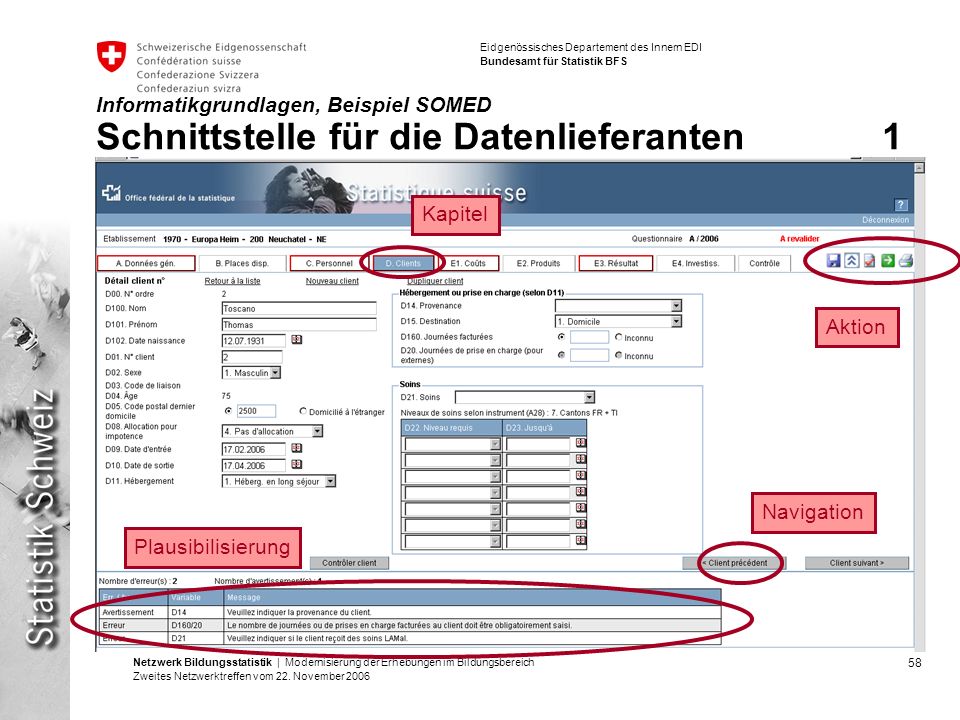The image size is (960, 720).
Task: Switch to the E4. Investiss. tab
Action: (696, 263)
